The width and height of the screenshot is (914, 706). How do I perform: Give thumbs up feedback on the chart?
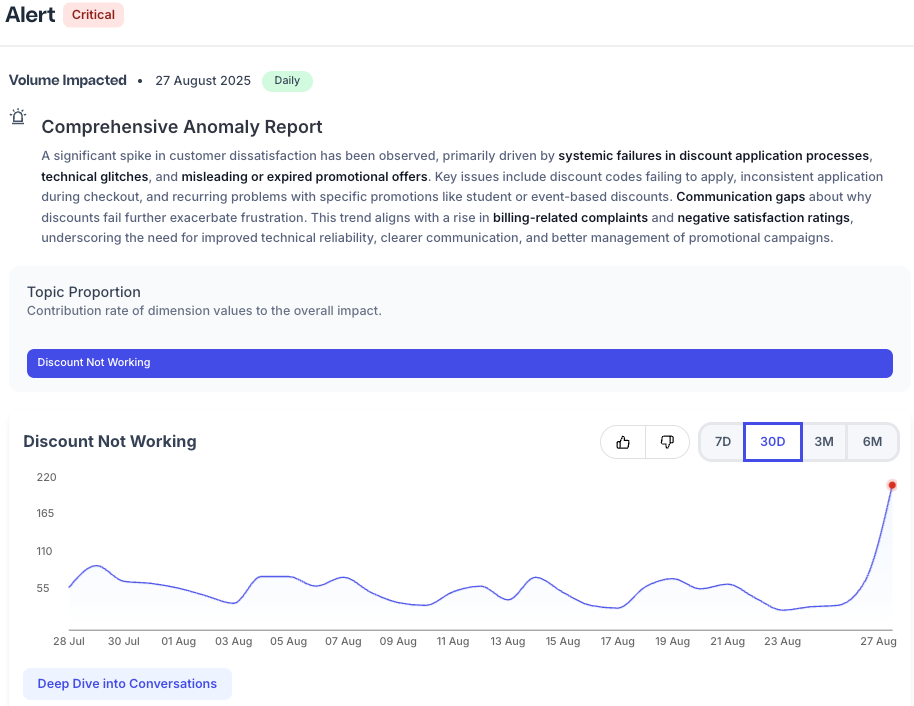[623, 441]
